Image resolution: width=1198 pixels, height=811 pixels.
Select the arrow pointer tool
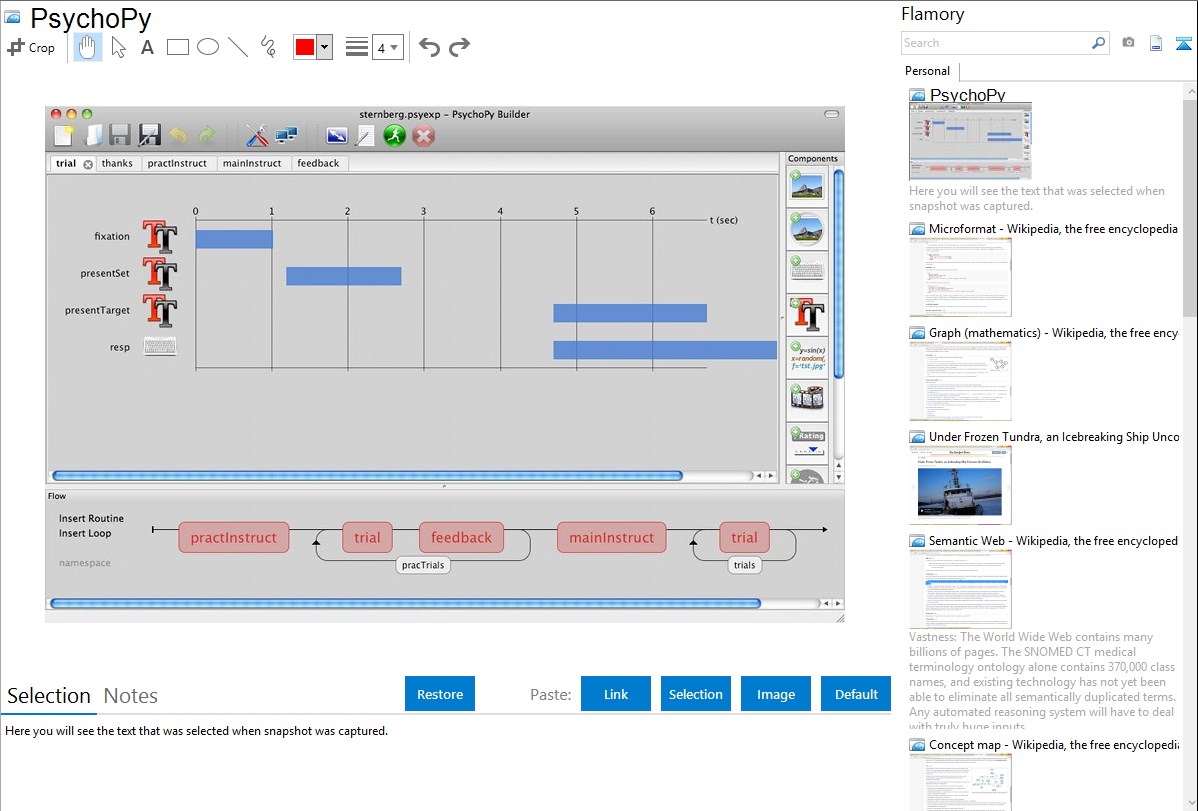pos(118,47)
